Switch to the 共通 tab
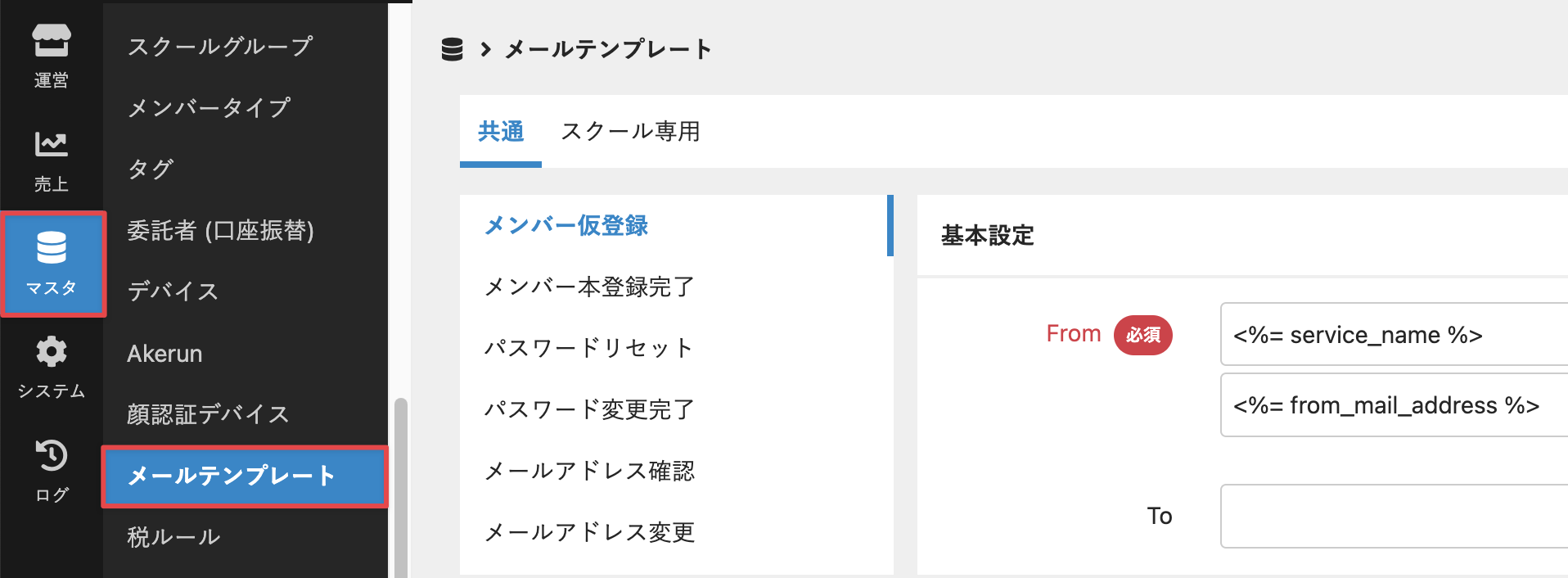 pos(500,132)
